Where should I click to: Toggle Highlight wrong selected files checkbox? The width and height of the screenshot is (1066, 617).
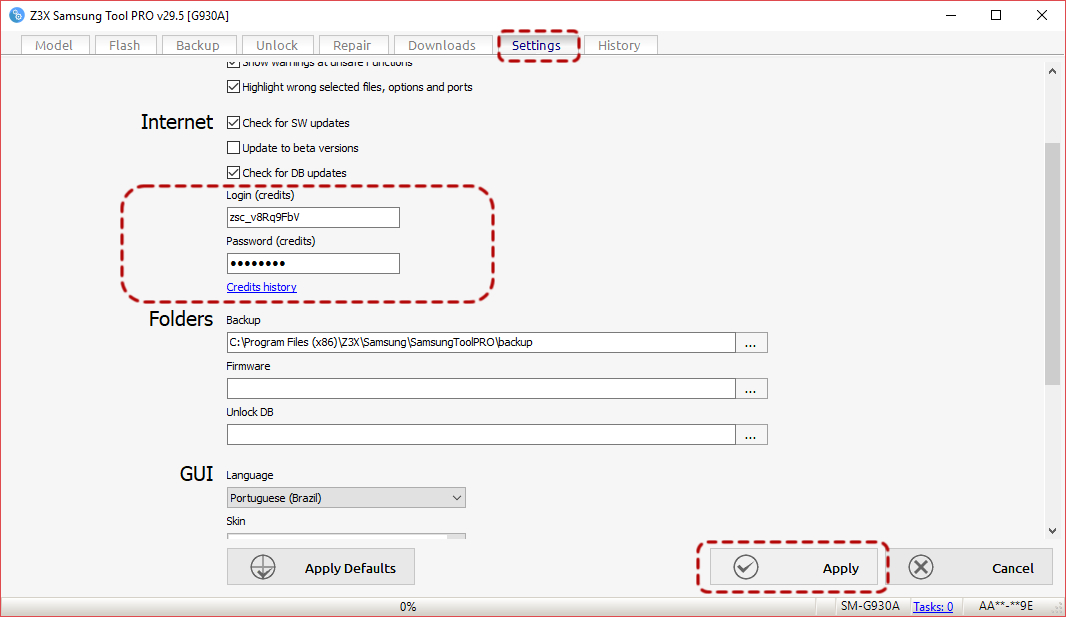click(x=233, y=87)
